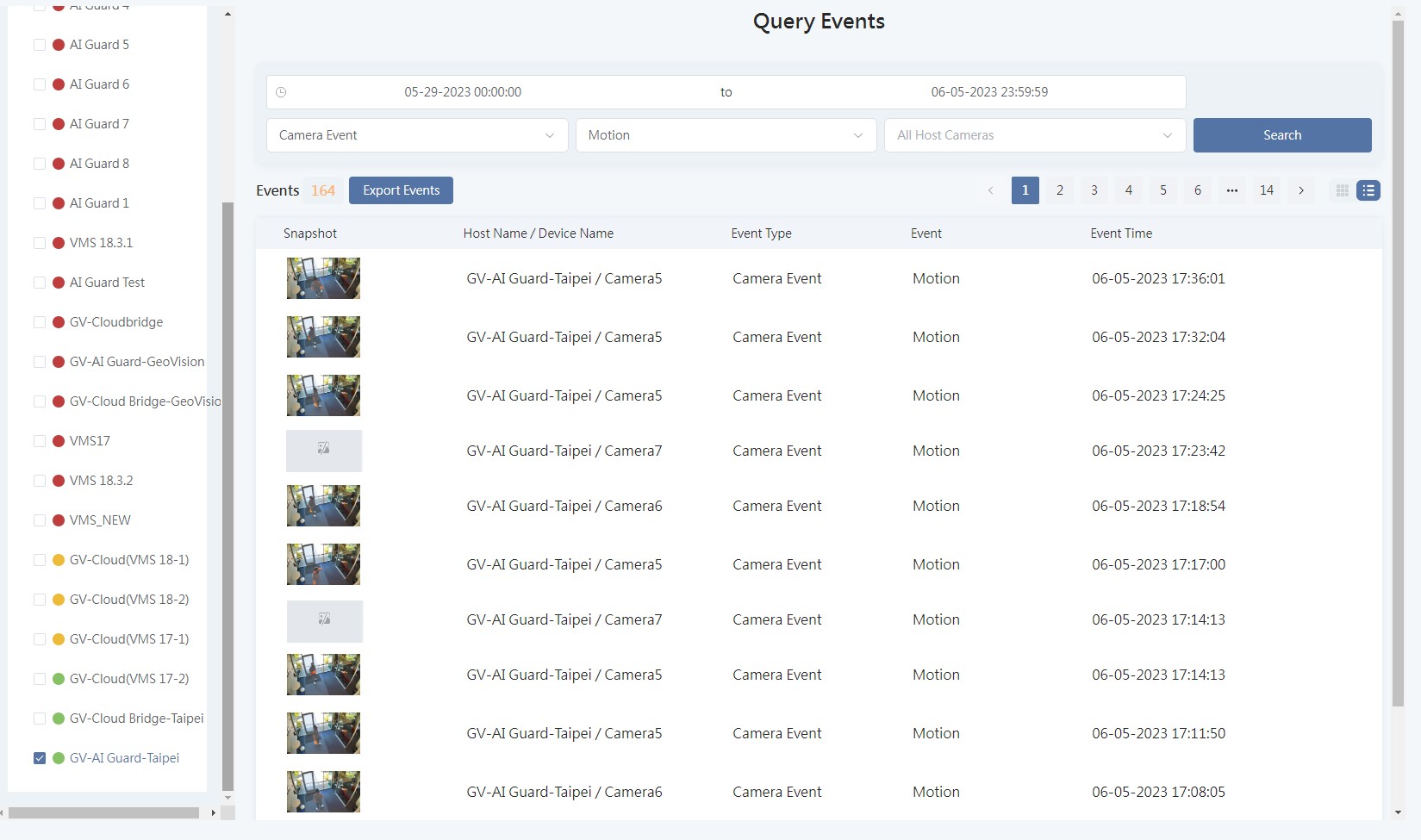
Task: Click the green status dot of GV-AI Guard-Taipei
Action: pos(59,758)
